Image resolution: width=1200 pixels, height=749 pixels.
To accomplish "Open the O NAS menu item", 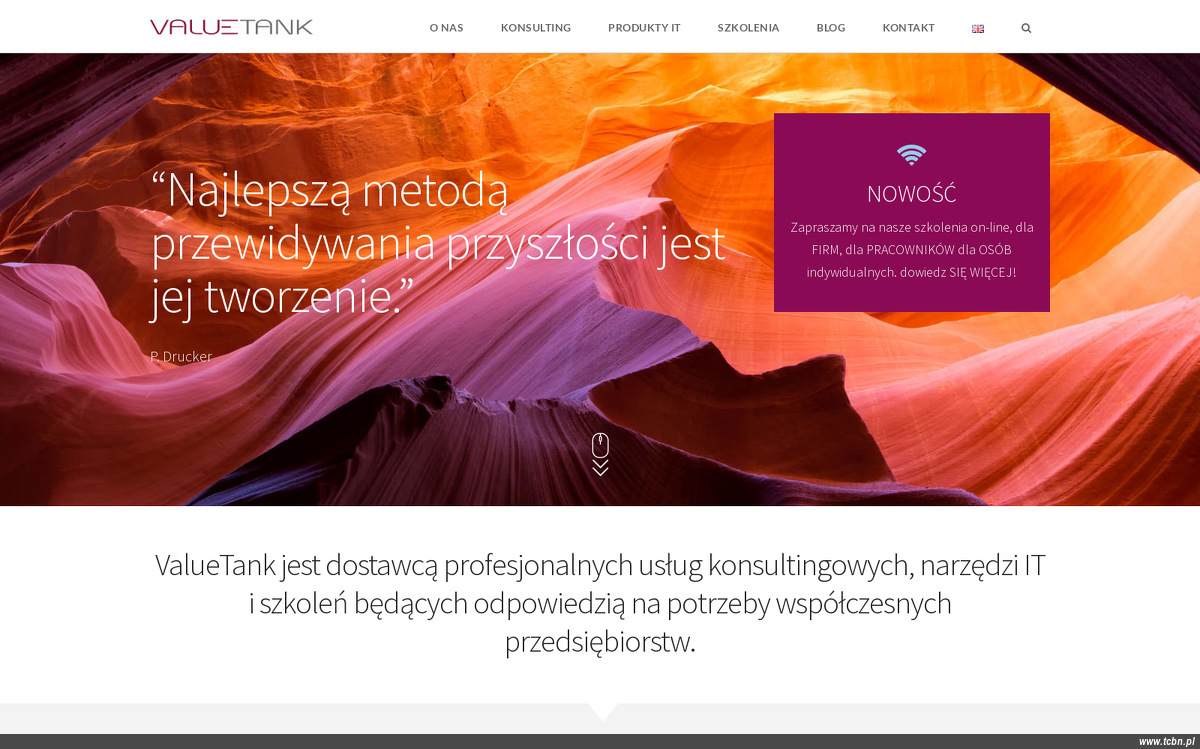I will click(x=447, y=28).
